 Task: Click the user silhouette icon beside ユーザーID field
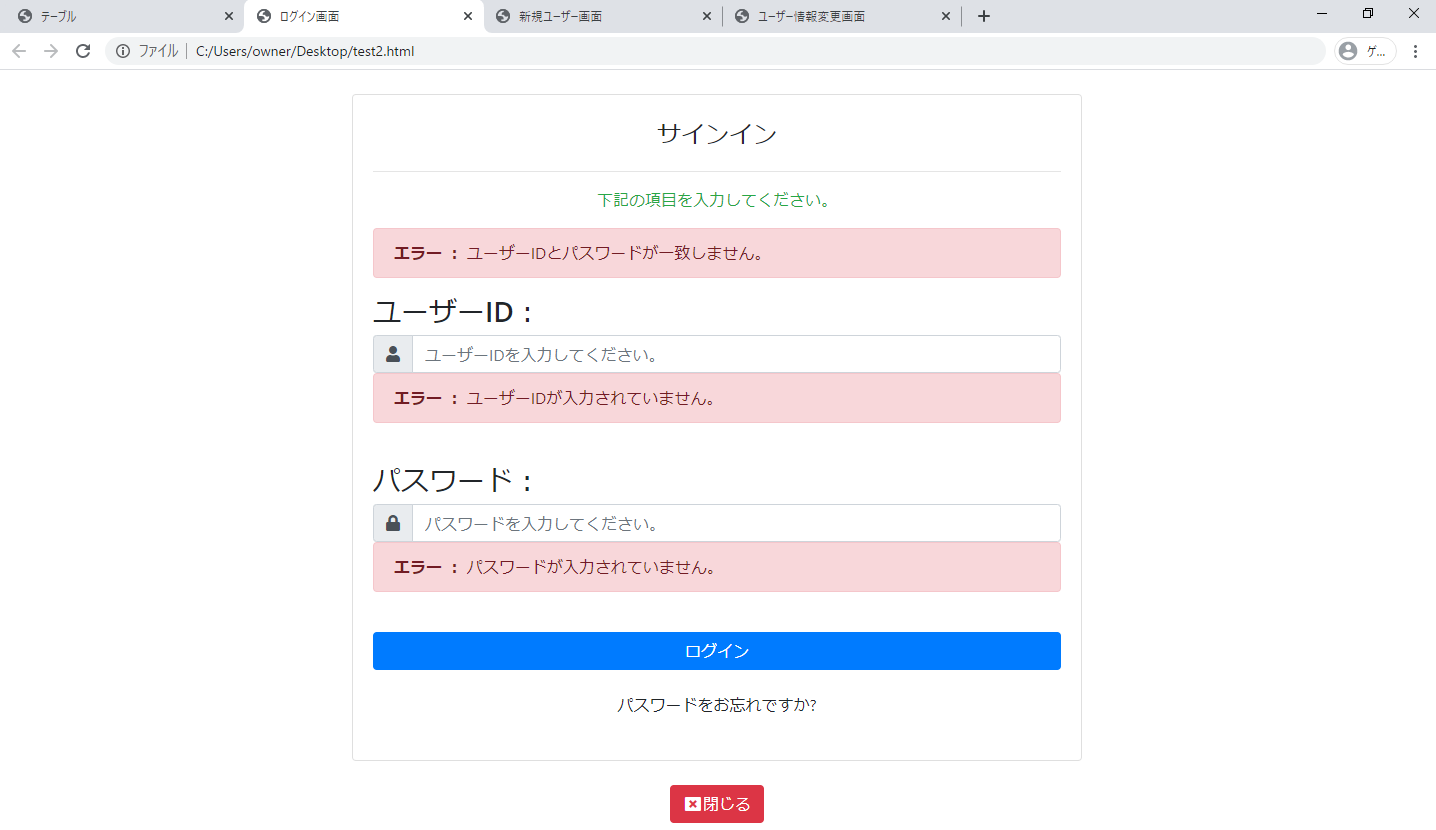point(393,354)
